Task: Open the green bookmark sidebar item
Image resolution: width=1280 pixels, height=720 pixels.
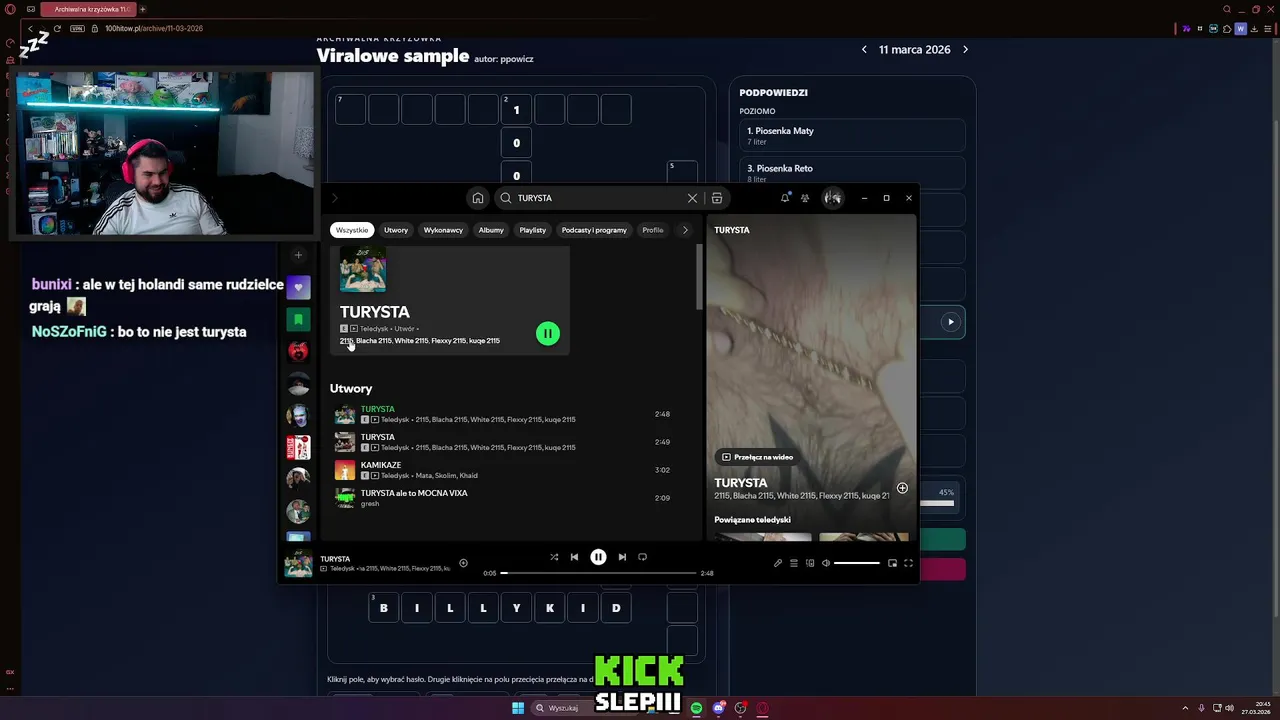Action: tap(298, 319)
